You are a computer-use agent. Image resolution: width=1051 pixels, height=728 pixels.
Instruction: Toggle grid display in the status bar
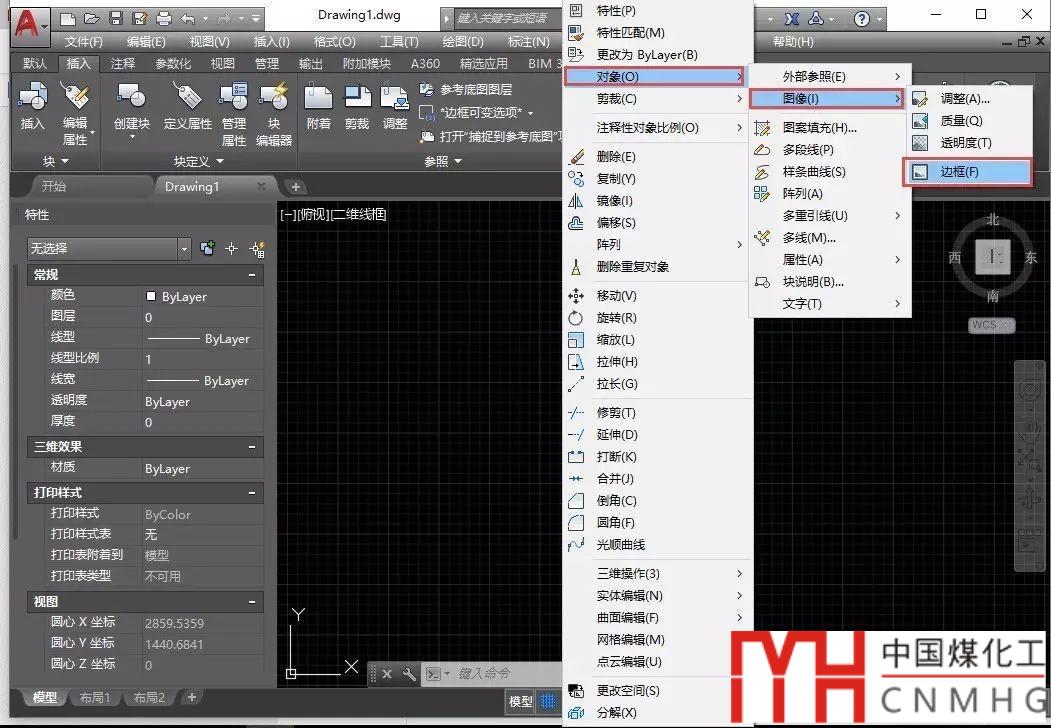[548, 701]
